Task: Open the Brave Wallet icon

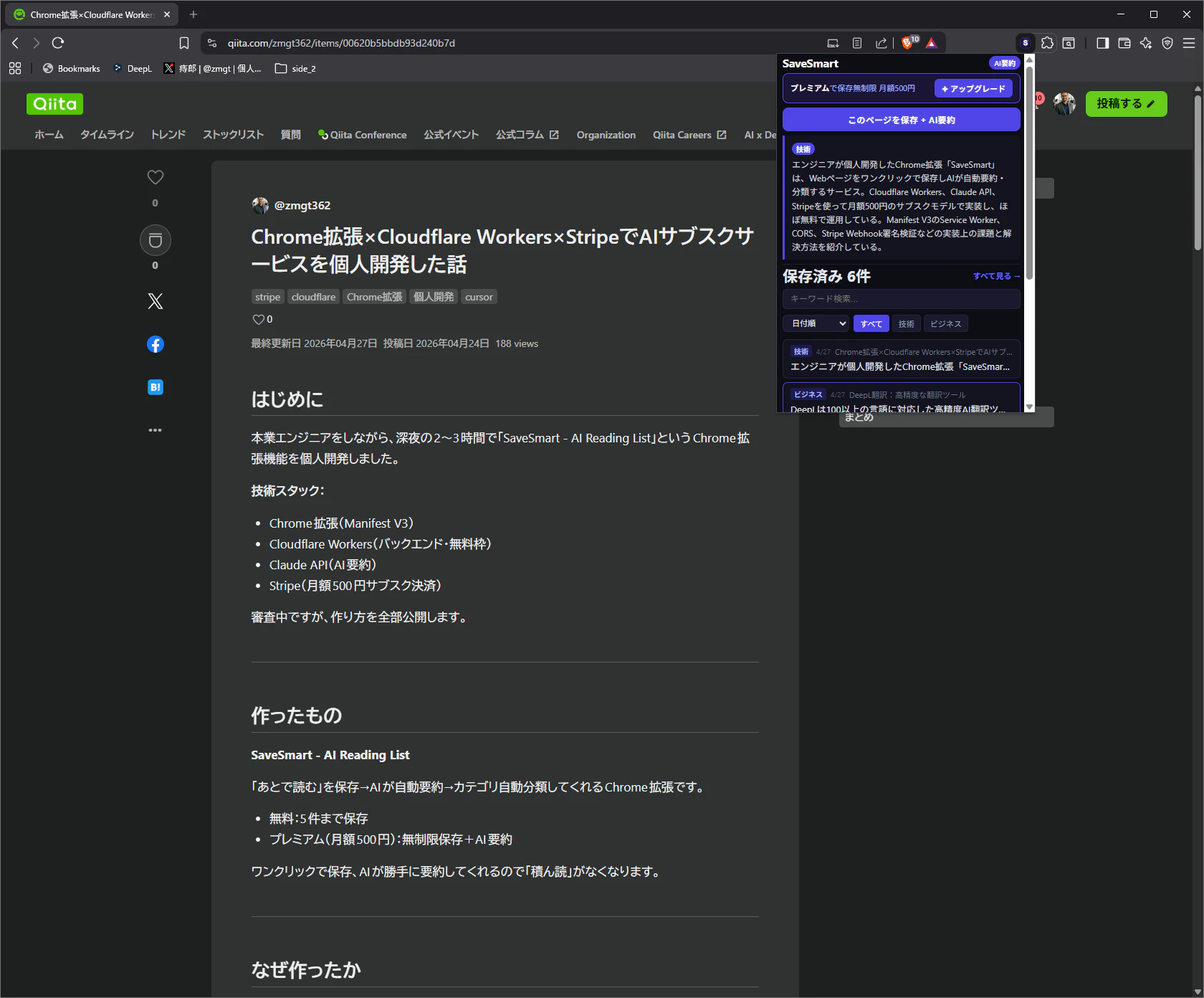Action: click(1124, 43)
